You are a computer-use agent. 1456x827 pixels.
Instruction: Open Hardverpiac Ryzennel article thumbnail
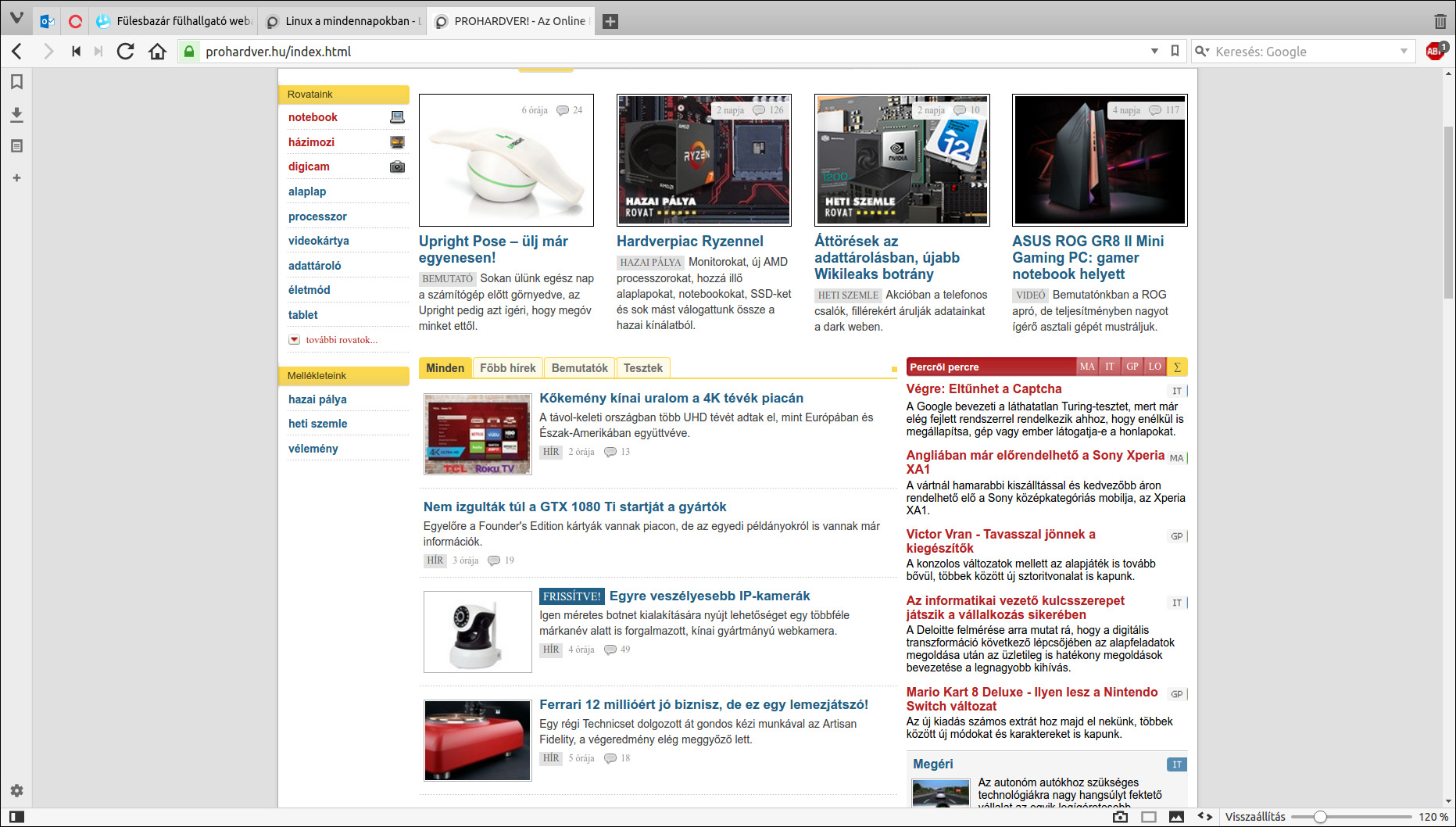704,160
